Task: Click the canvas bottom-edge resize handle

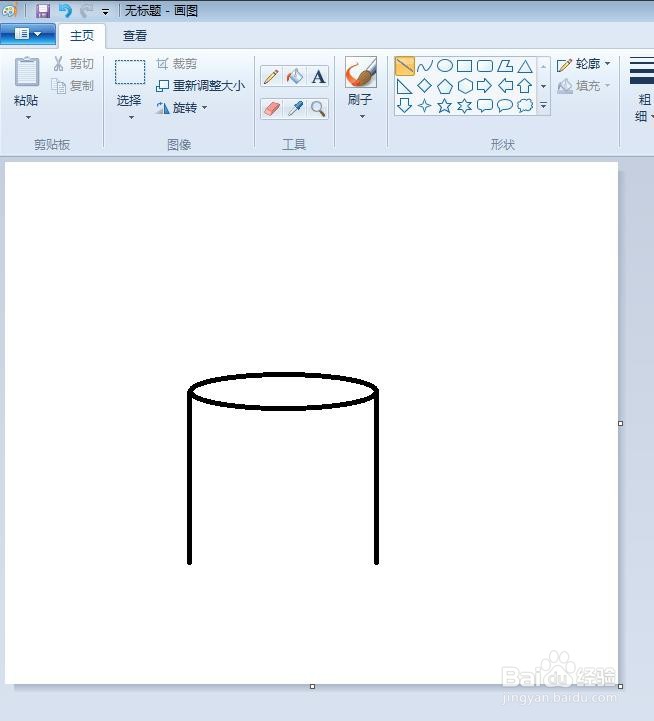Action: 312,687
